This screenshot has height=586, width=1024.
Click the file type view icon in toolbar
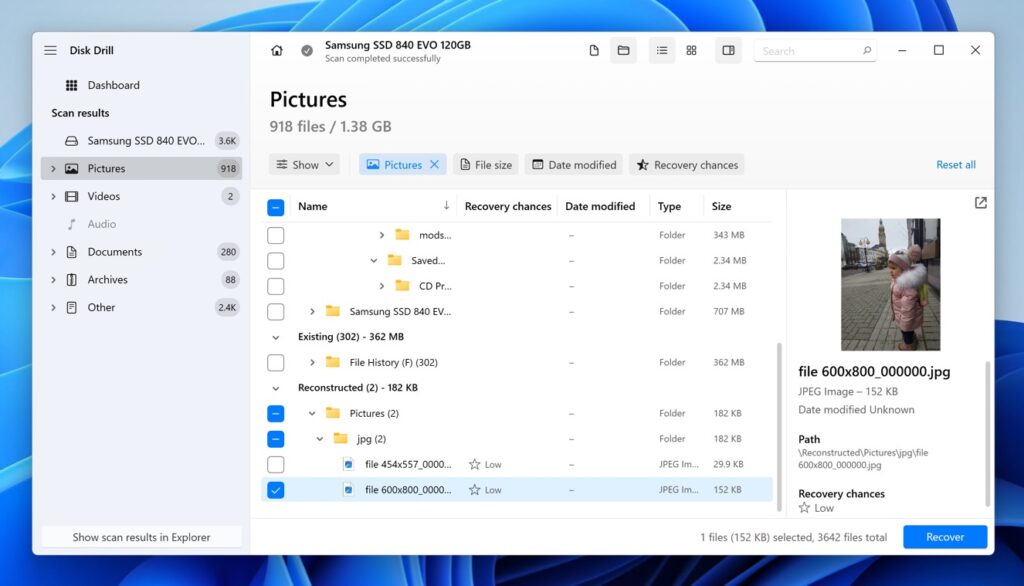click(x=594, y=49)
